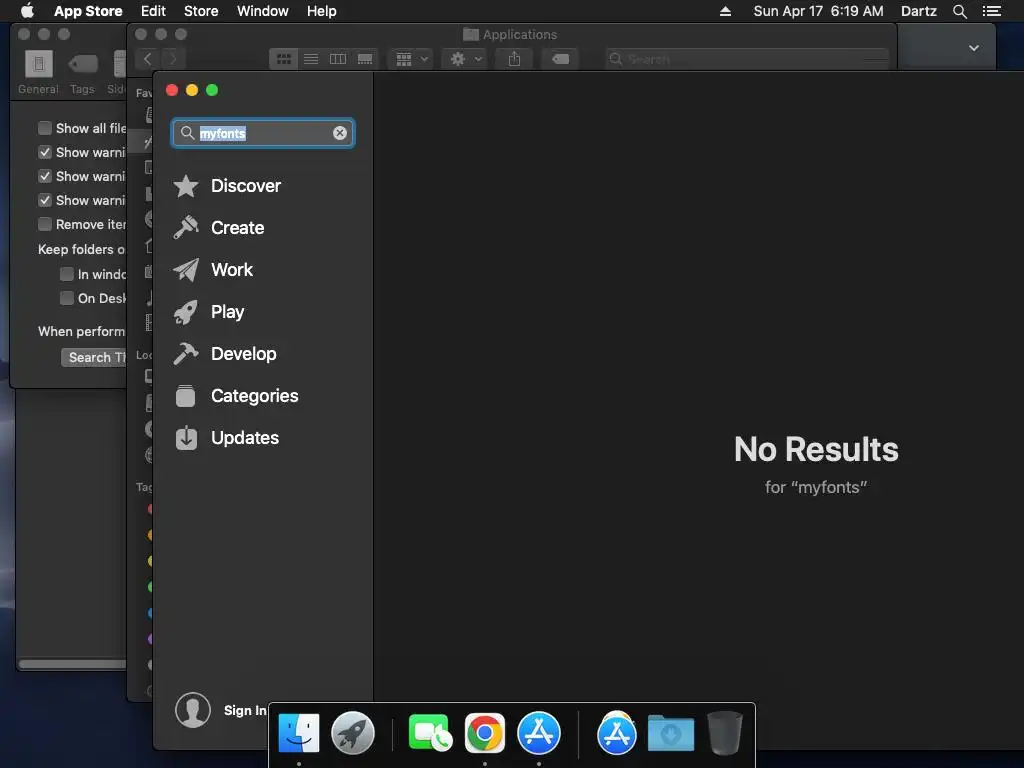Open the Store menu
Image resolution: width=1024 pixels, height=768 pixels.
tap(201, 11)
